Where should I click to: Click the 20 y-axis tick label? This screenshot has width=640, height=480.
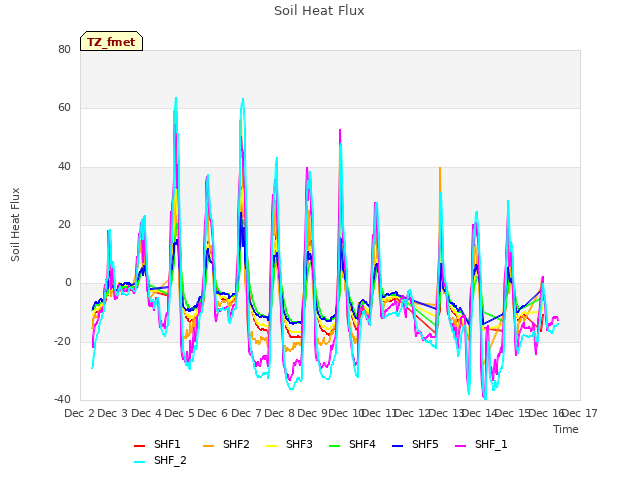coord(64,224)
